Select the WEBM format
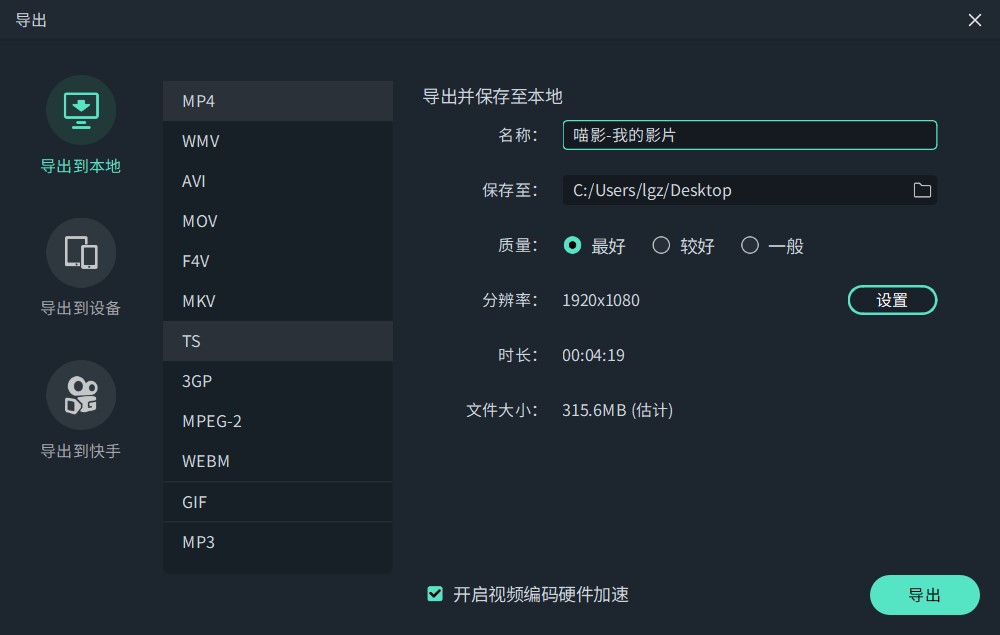Viewport: 1000px width, 635px height. click(x=277, y=461)
